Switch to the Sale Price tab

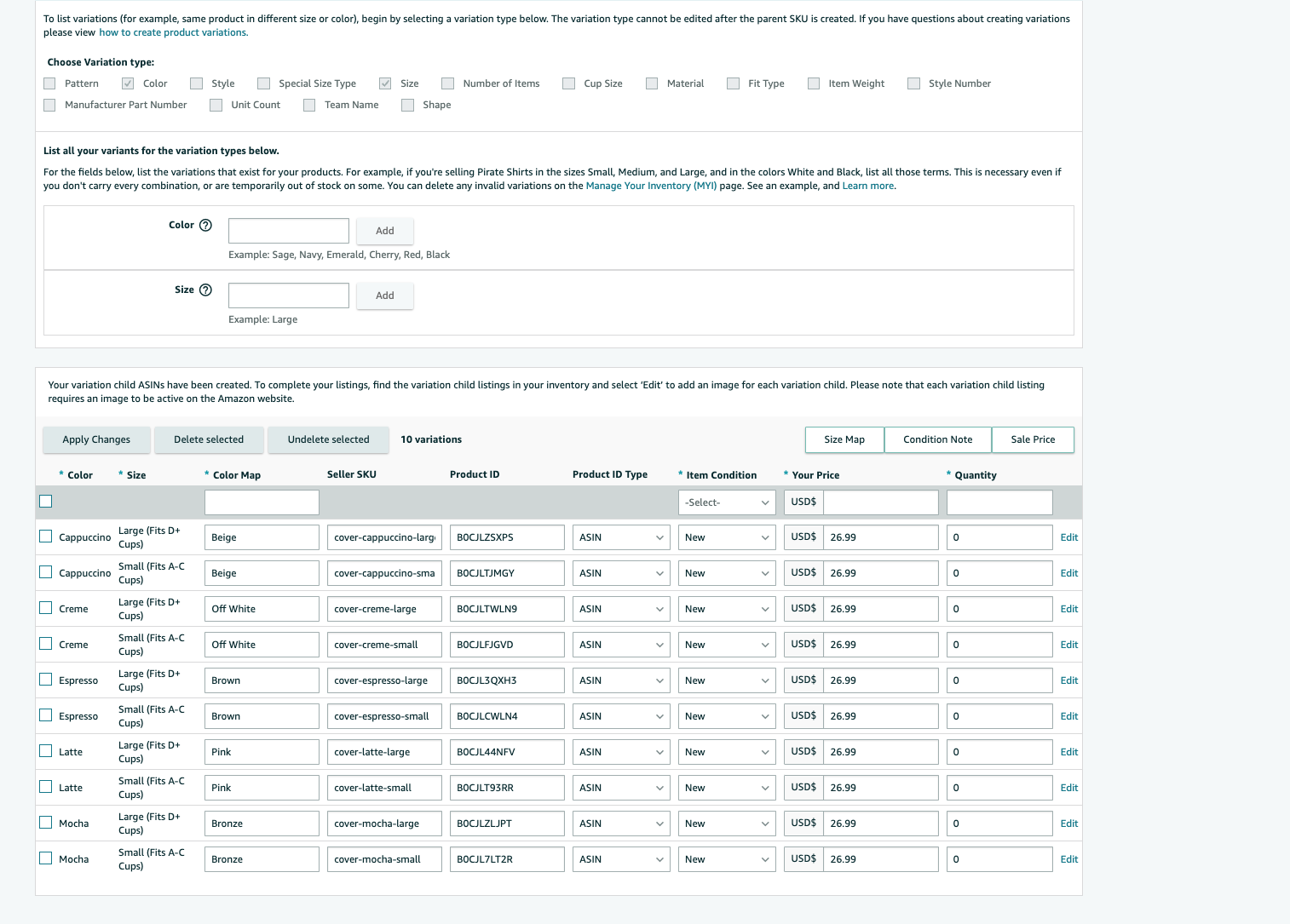(1033, 439)
